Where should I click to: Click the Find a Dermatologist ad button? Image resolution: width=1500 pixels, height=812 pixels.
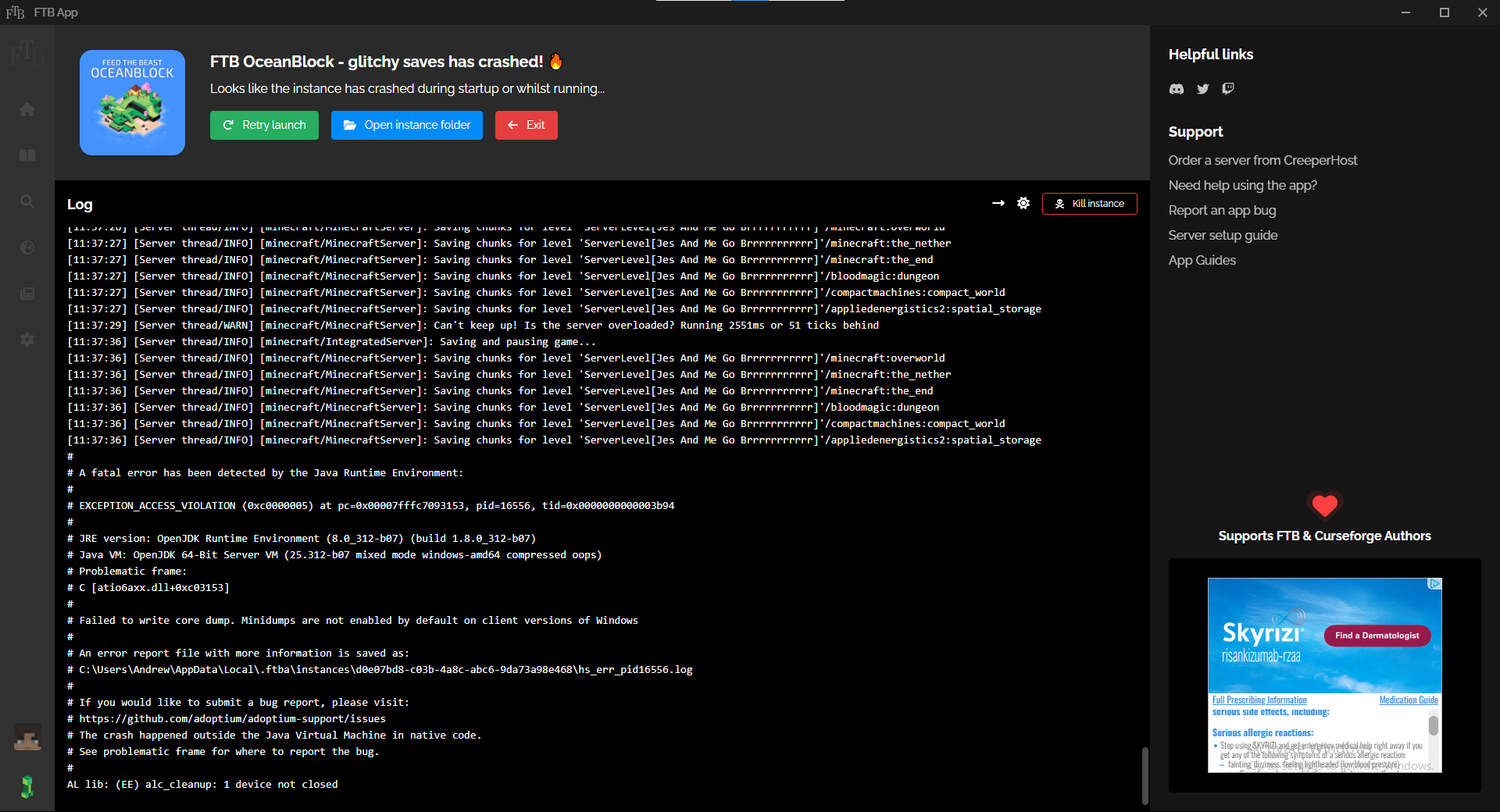[x=1377, y=636]
